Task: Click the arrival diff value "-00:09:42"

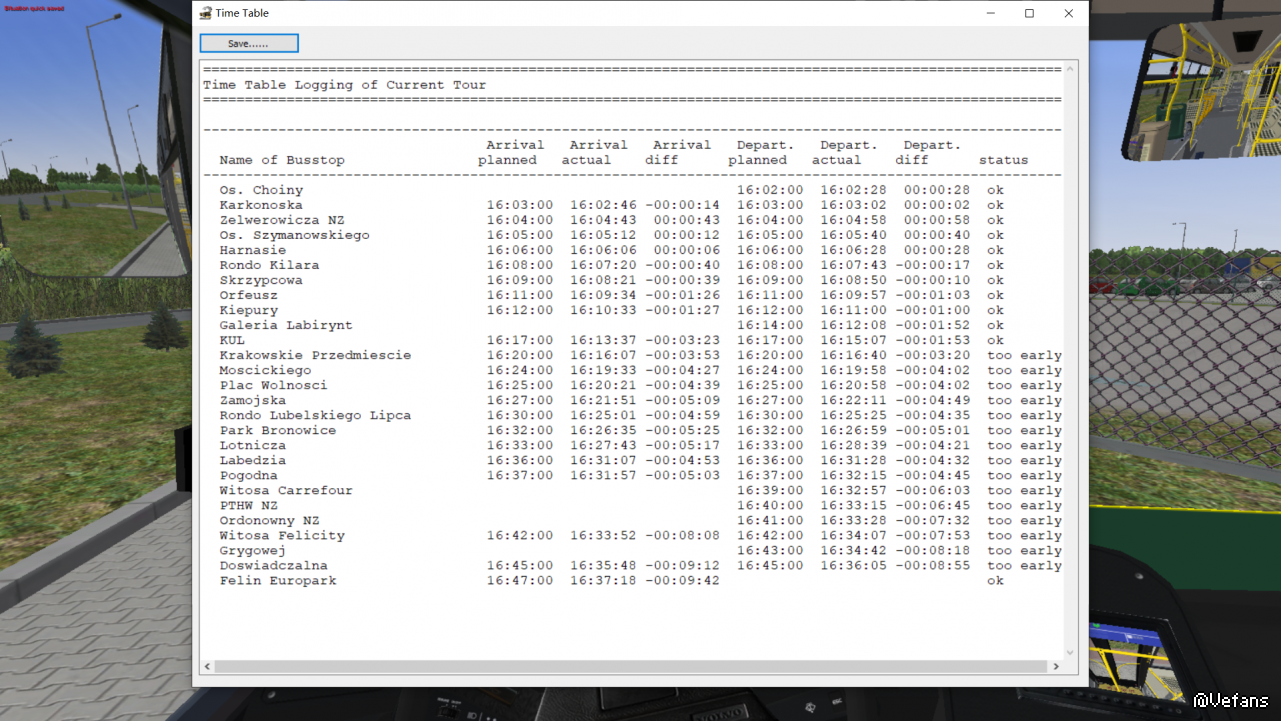Action: 682,580
